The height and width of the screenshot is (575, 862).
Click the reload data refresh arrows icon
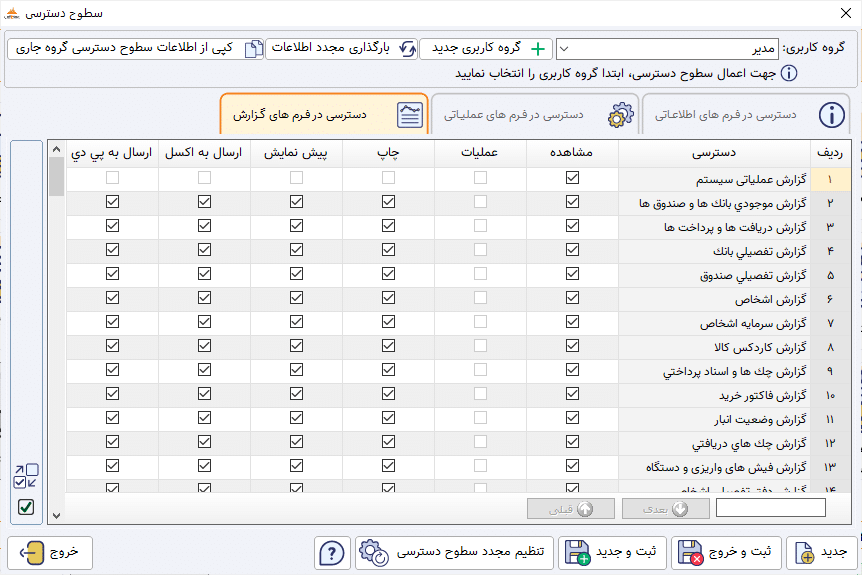pos(407,49)
